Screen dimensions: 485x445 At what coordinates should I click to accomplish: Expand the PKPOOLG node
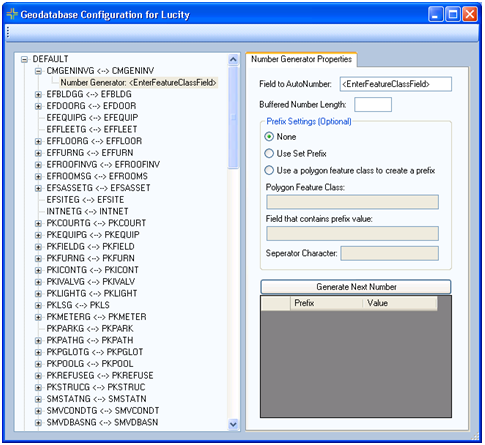tap(38, 364)
